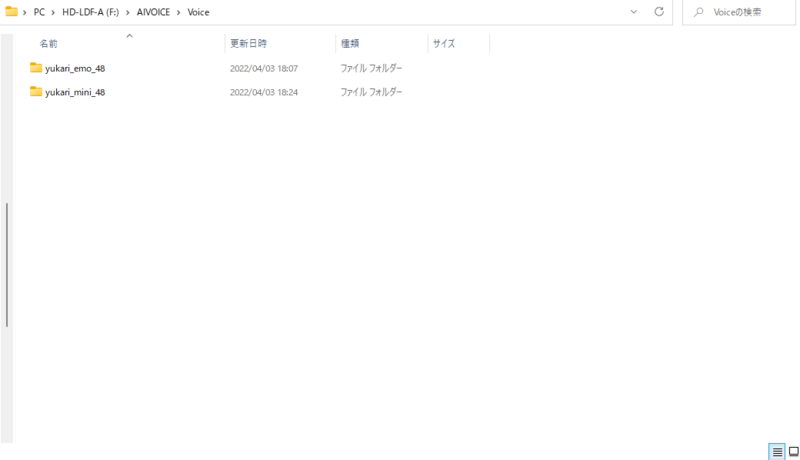
Task: Click the search magnifier icon
Action: (x=699, y=12)
